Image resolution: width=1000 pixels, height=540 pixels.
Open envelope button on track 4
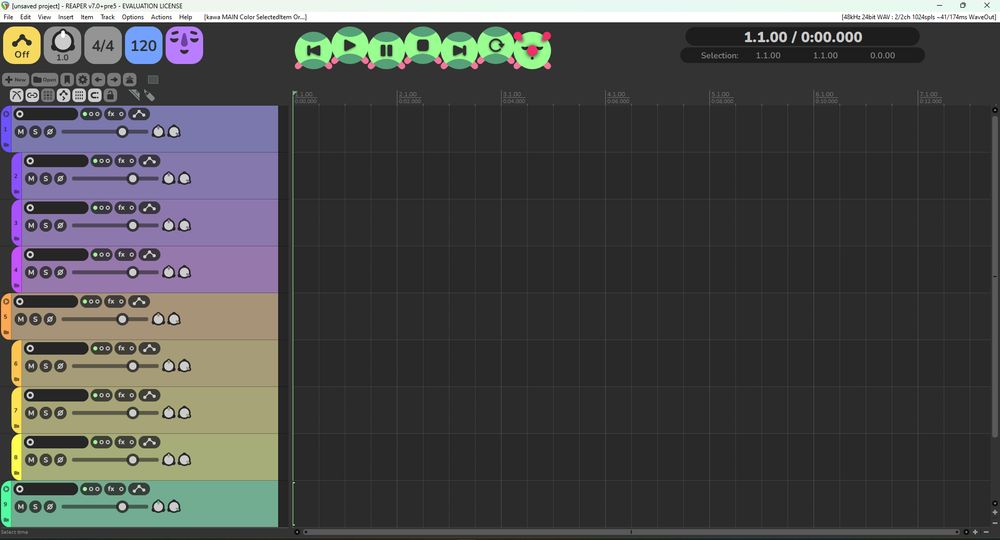pos(149,254)
